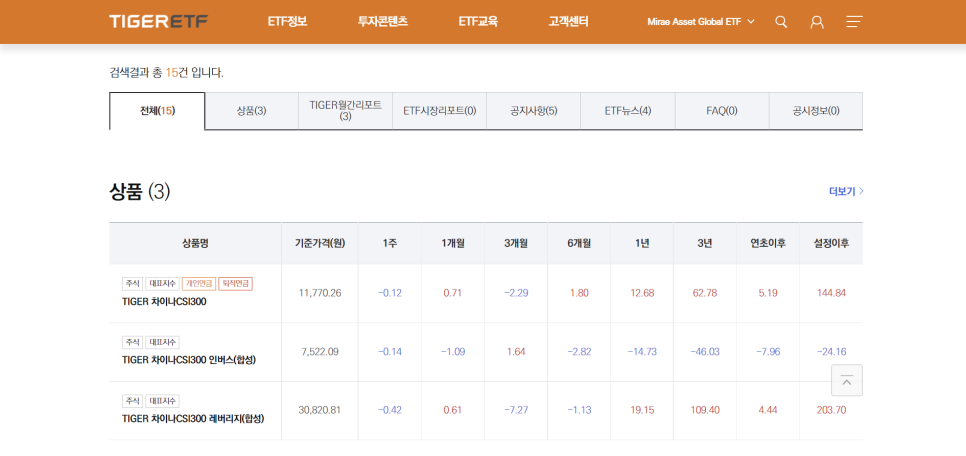The image size is (966, 456).
Task: Switch to TIGER월간리포트(3) tab
Action: point(346,111)
